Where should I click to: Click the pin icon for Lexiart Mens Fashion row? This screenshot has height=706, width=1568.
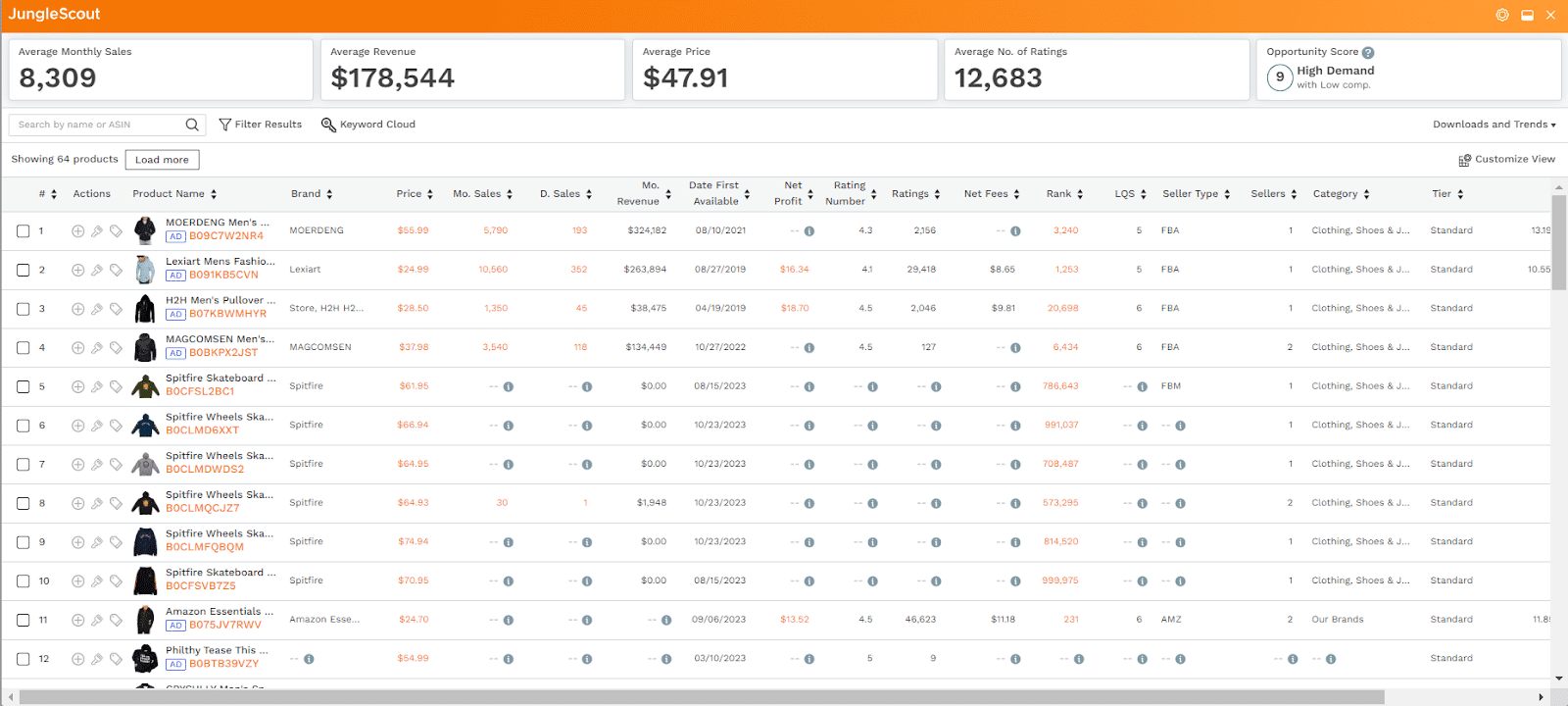(x=97, y=270)
